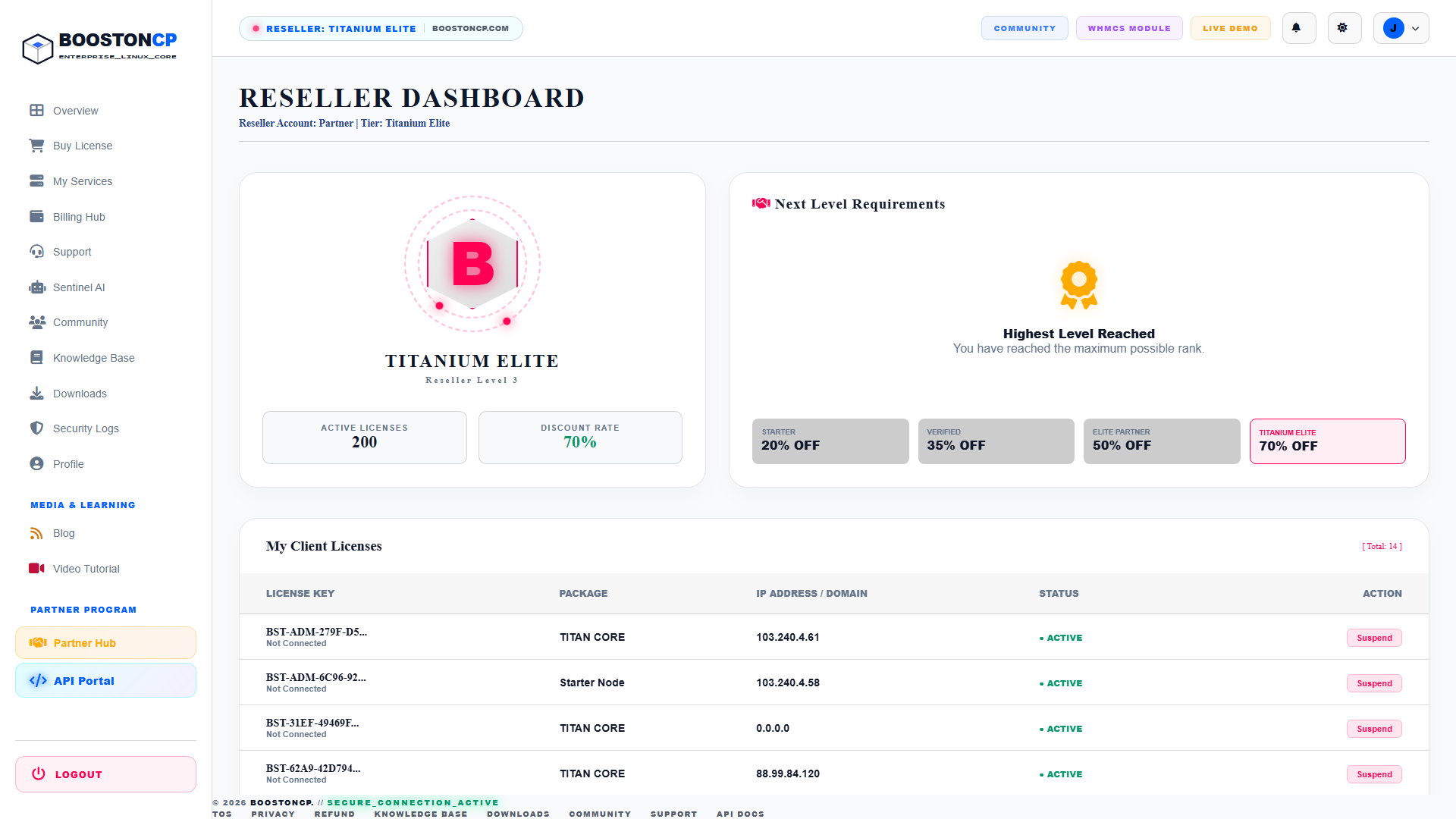Screen dimensions: 1456x819
Task: Click the Billing Hub wallet icon
Action: click(x=36, y=217)
